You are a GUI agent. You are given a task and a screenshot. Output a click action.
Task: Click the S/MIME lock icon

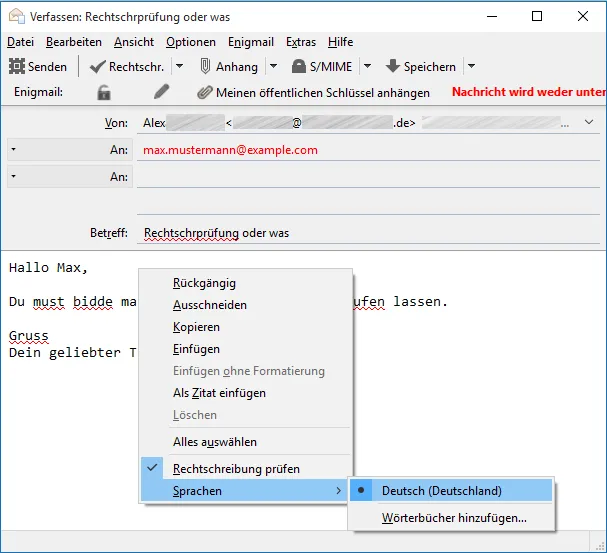coord(298,66)
